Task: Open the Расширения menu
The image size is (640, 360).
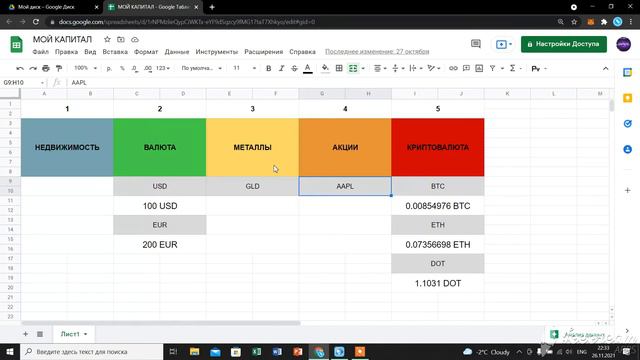Action: [x=264, y=52]
